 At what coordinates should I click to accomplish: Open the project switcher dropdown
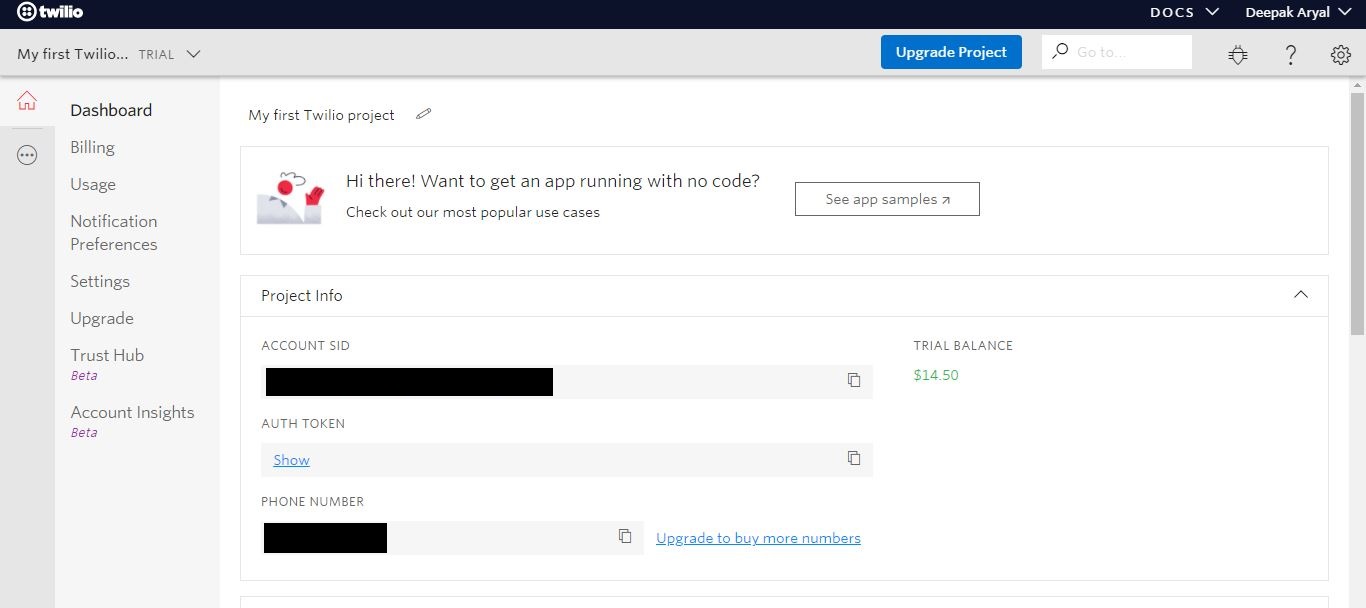tap(109, 54)
